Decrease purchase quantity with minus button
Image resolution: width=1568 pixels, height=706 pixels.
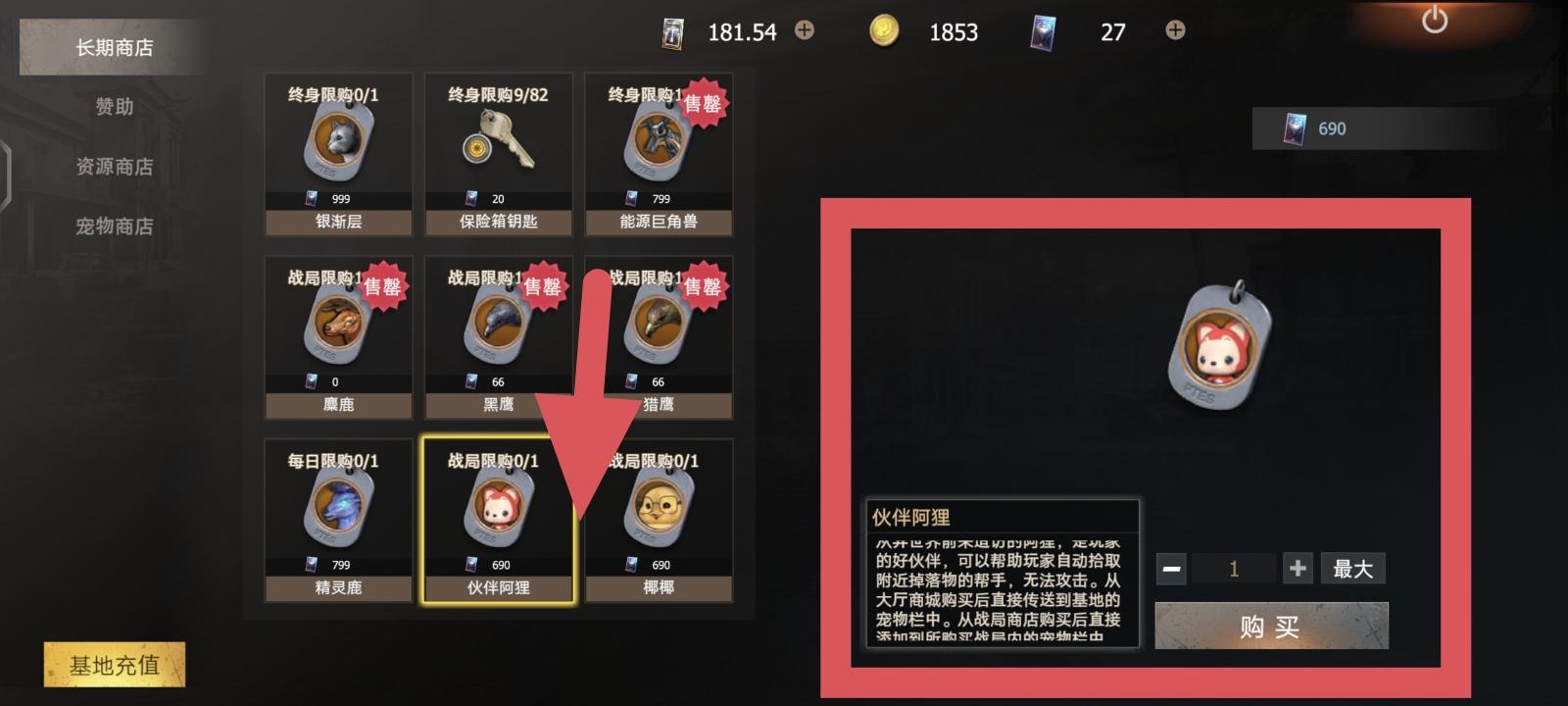(x=1171, y=569)
